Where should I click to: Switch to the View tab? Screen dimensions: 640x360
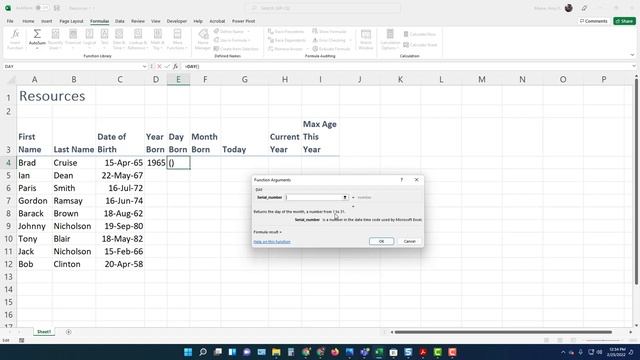point(156,21)
